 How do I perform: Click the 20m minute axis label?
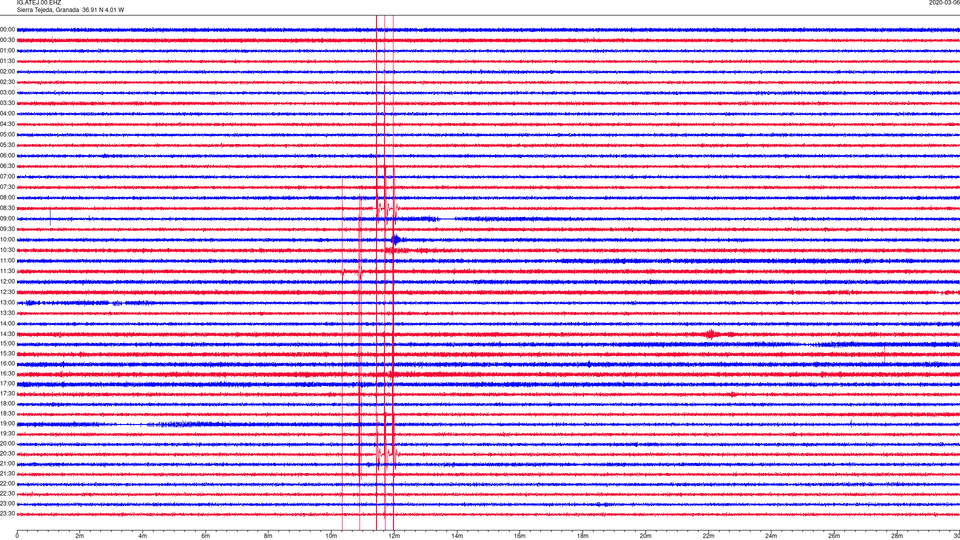pos(645,536)
